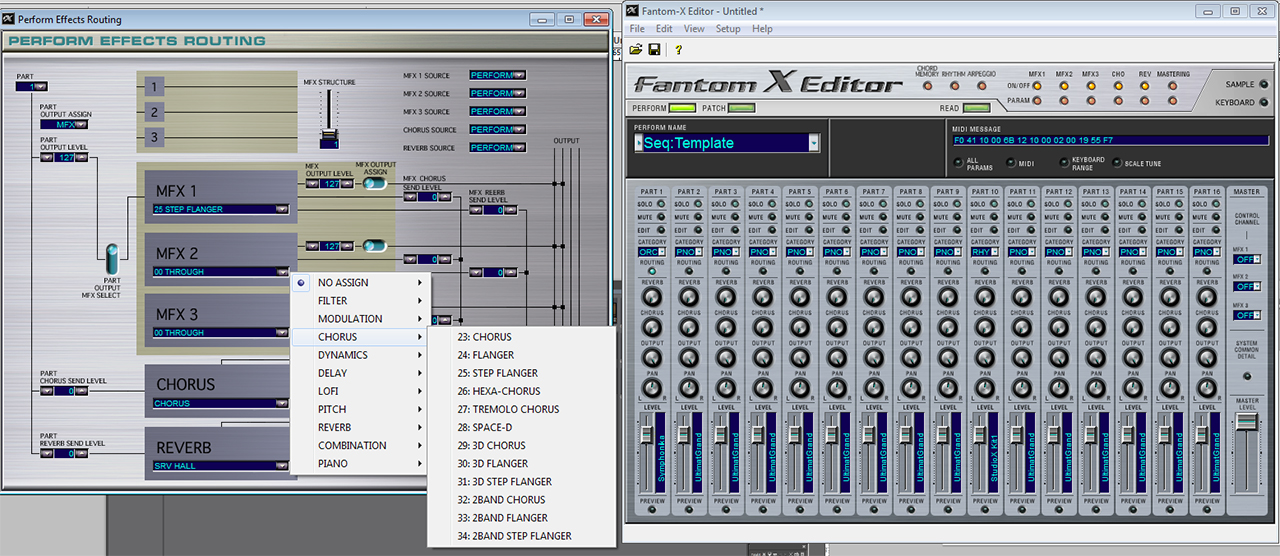Click System Common Detail button in Master strip
Image resolution: width=1280 pixels, height=556 pixels.
[1246, 376]
